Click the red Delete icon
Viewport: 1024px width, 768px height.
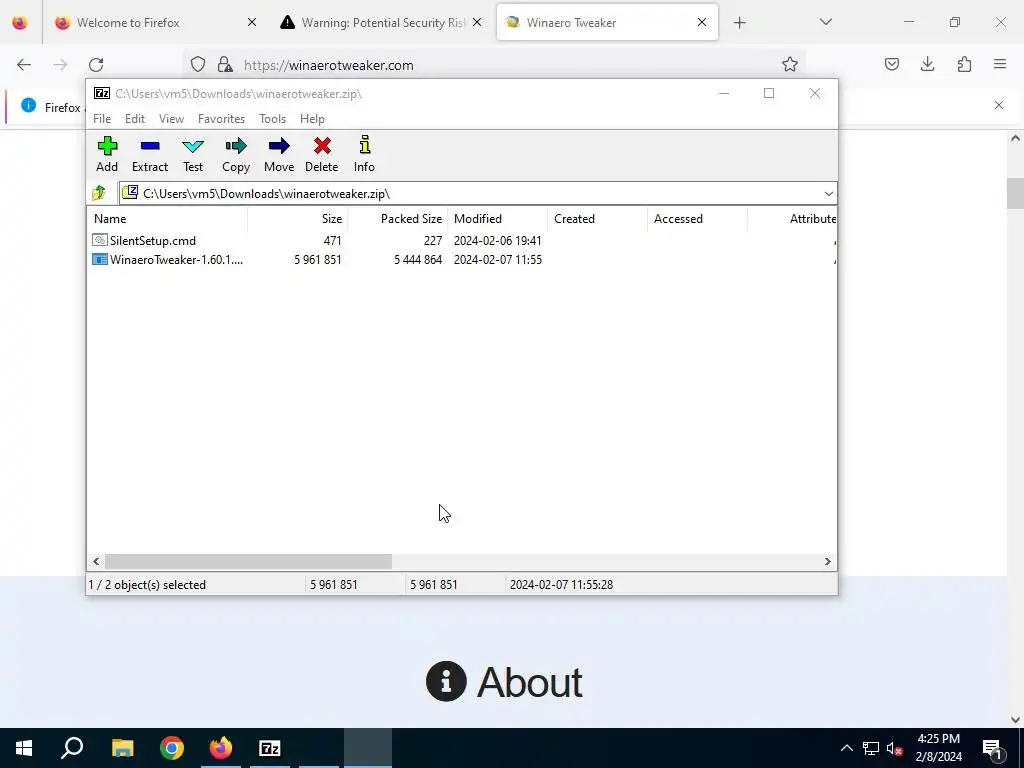pyautogui.click(x=322, y=146)
